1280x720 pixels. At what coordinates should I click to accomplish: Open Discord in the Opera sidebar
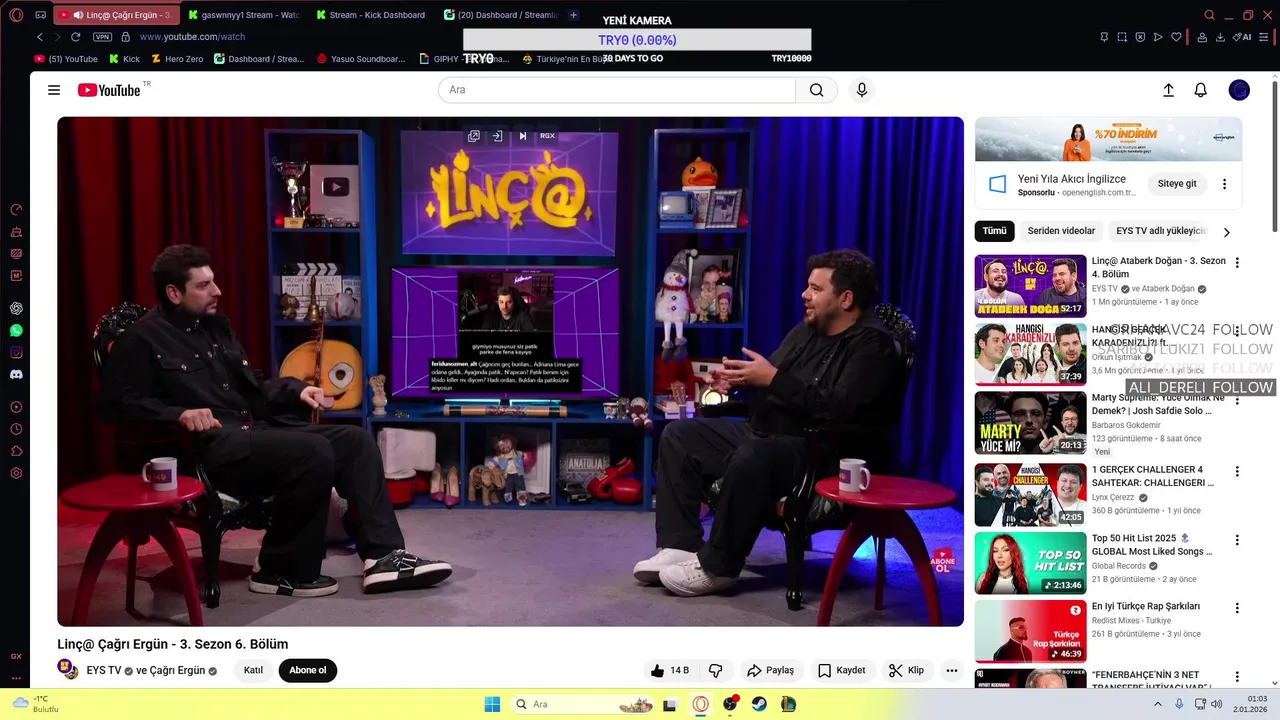pyautogui.click(x=16, y=374)
